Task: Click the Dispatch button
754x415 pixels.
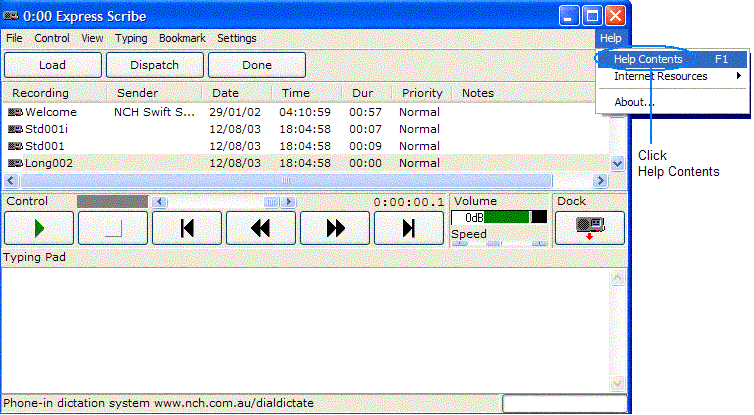Action: (155, 65)
